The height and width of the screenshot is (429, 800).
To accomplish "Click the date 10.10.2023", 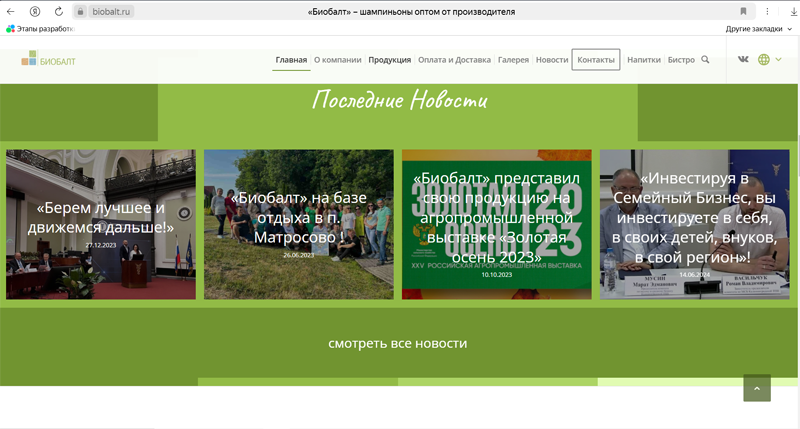I will pos(497,275).
